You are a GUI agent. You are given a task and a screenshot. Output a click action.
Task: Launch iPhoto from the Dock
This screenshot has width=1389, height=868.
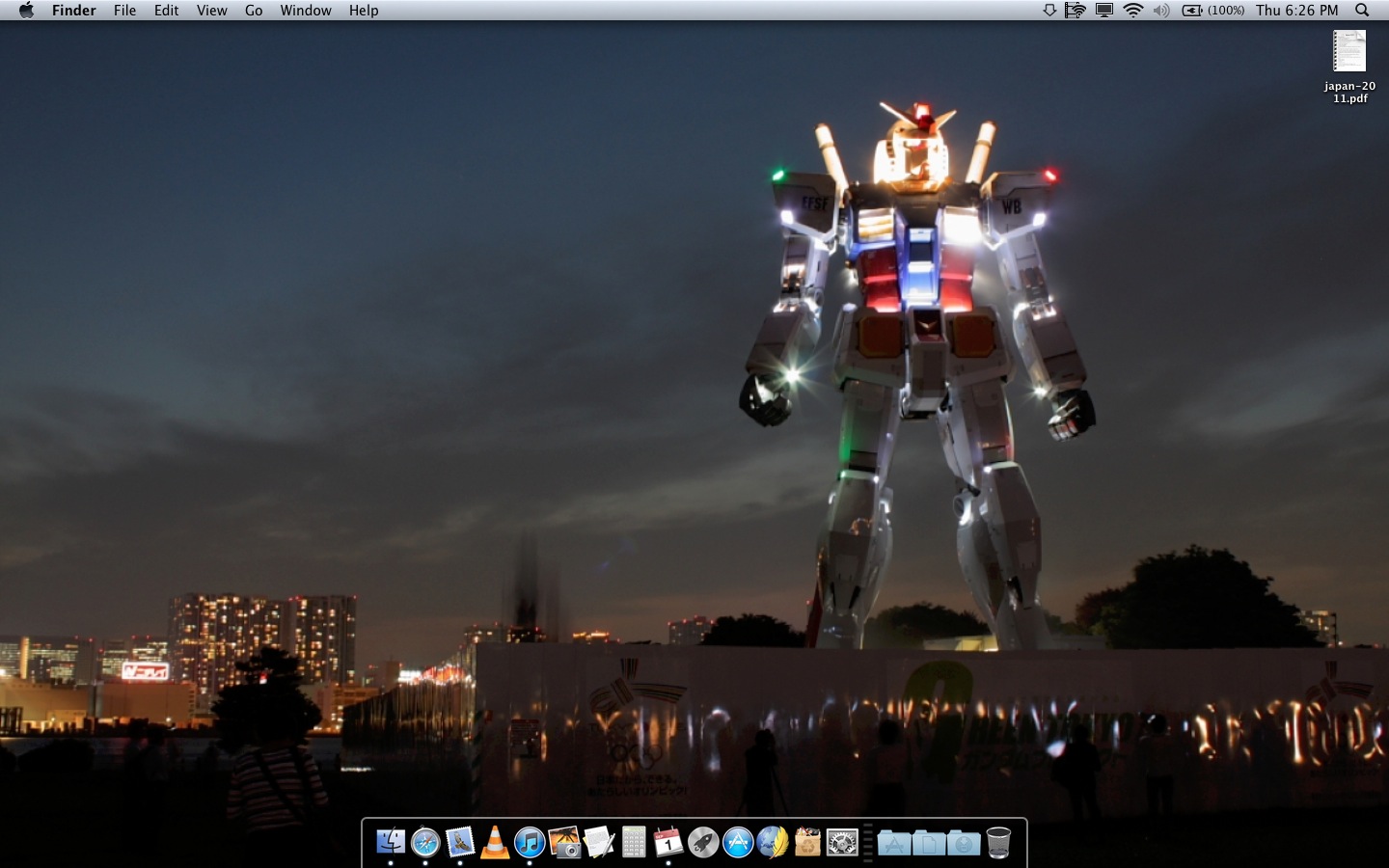point(564,842)
